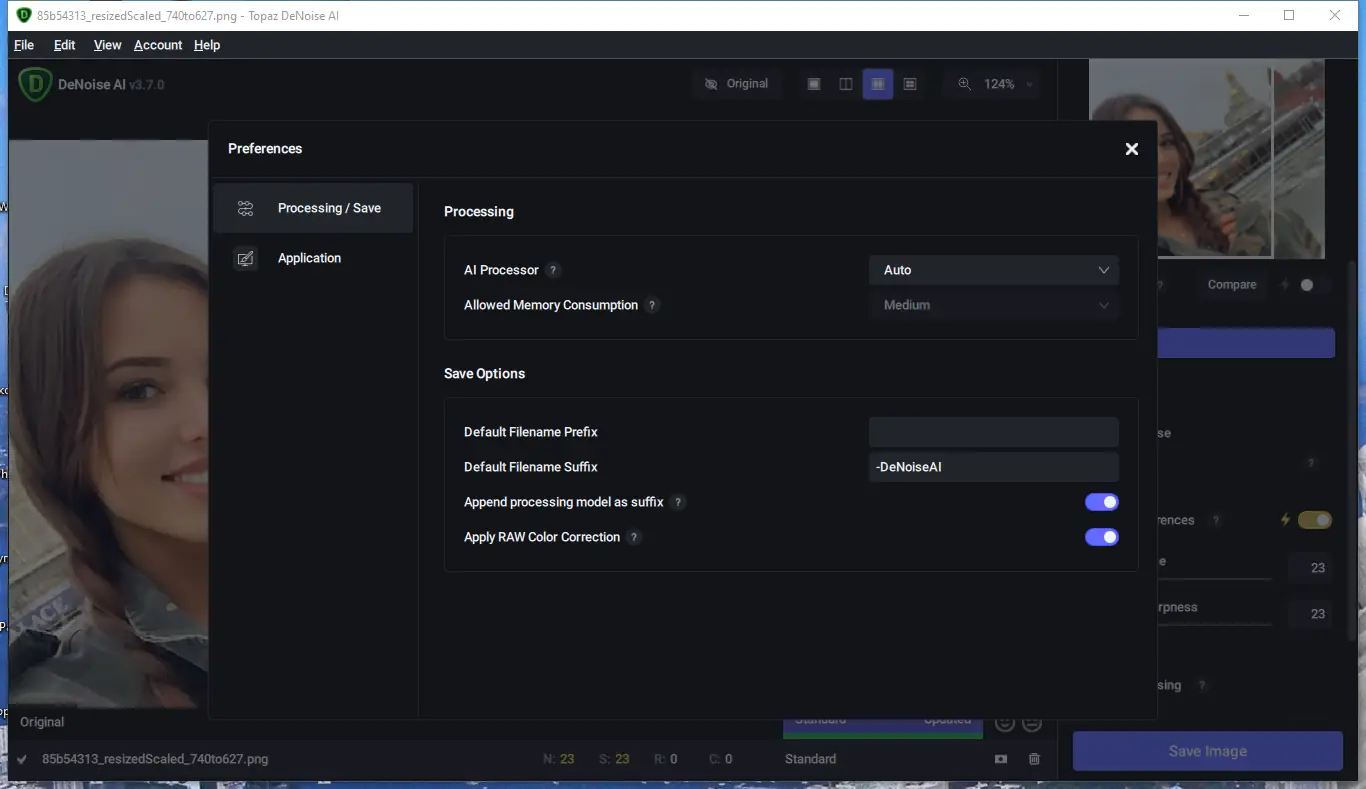Click the Save Image button
The width and height of the screenshot is (1366, 789).
(x=1208, y=751)
